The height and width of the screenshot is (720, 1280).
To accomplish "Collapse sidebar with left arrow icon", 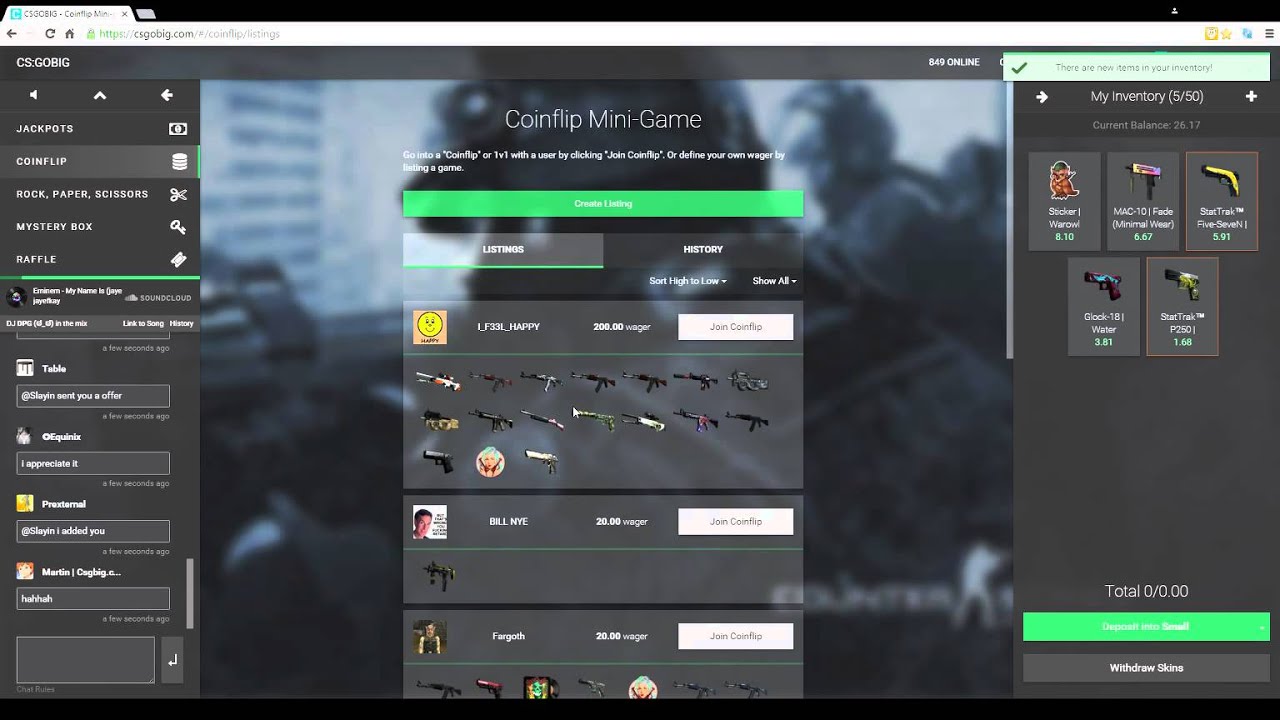I will (167, 95).
